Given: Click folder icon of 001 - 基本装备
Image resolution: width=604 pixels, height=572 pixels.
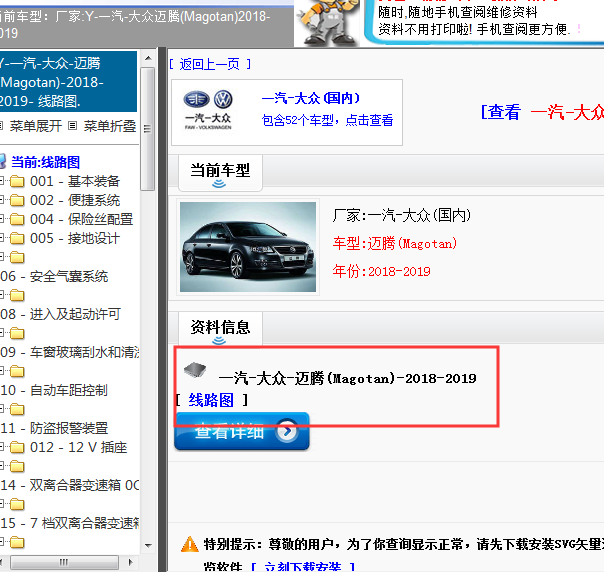Looking at the screenshot, I should pos(17,181).
